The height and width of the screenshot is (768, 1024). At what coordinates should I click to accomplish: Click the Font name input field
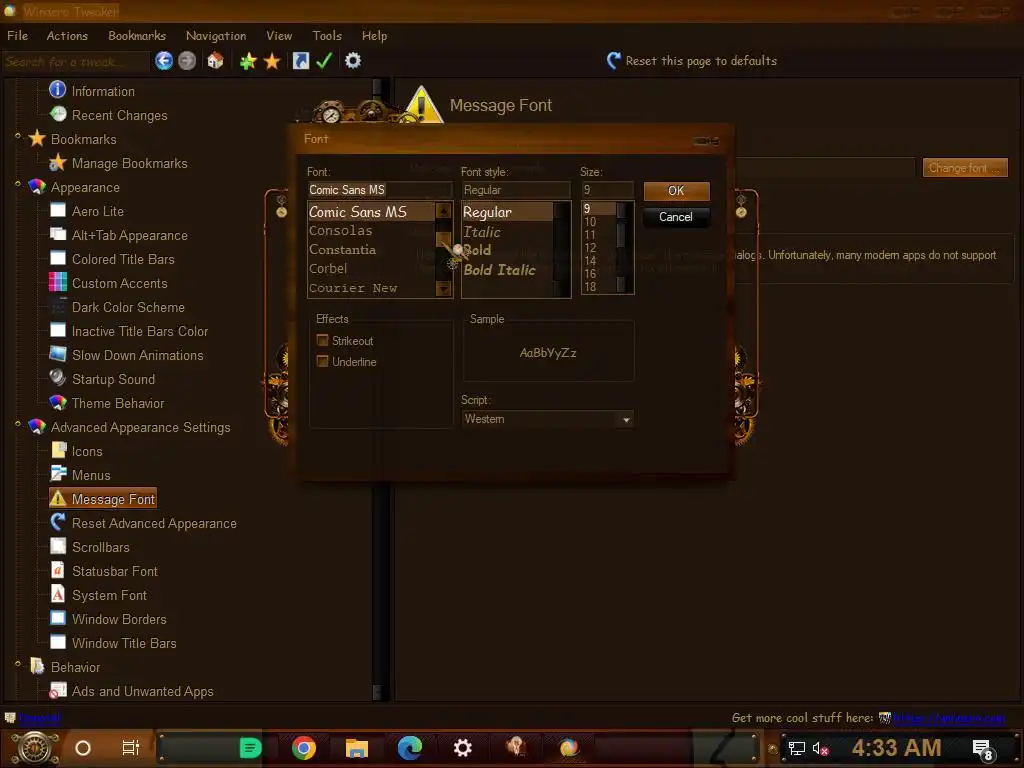click(x=379, y=190)
